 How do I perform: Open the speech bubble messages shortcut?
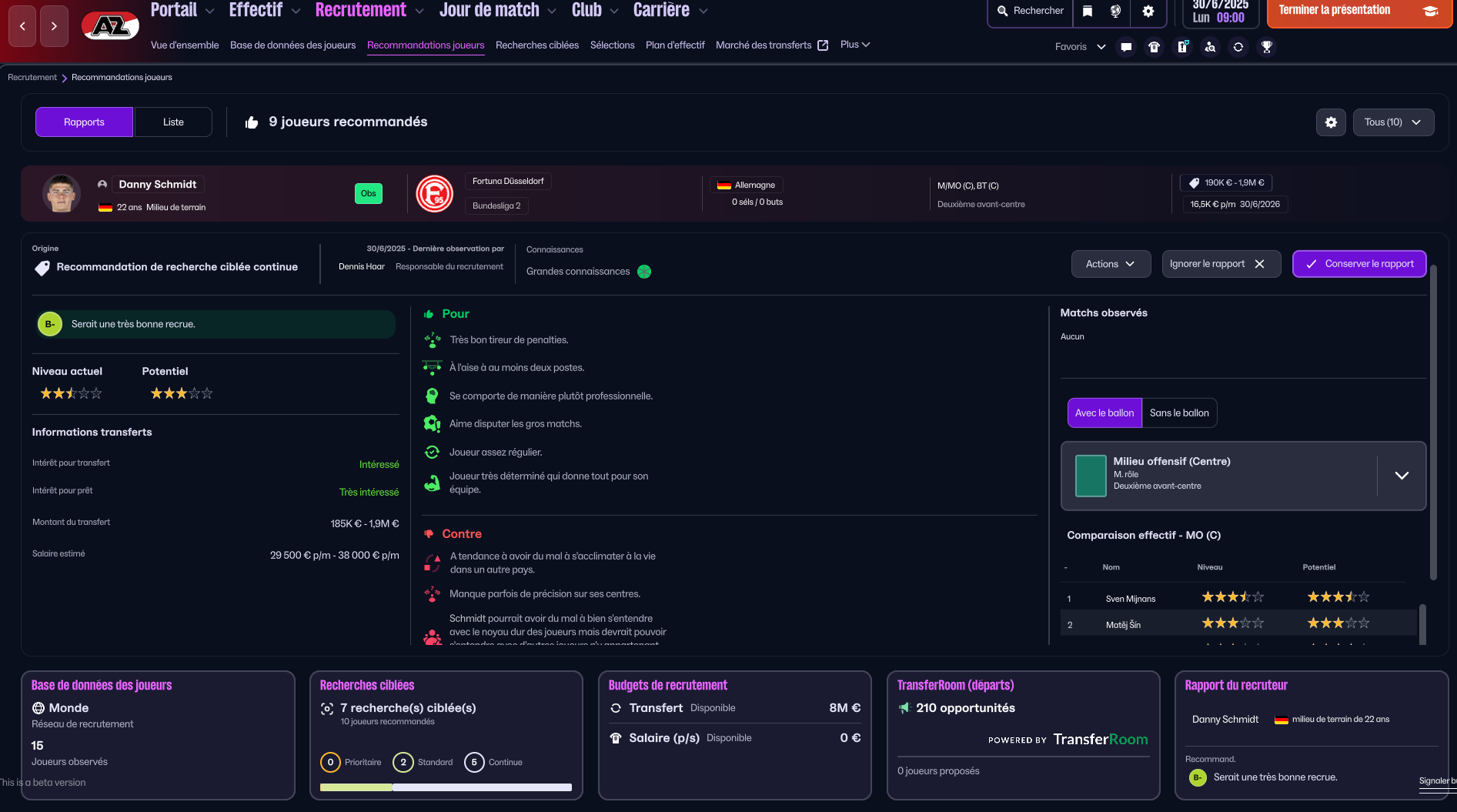coord(1126,47)
